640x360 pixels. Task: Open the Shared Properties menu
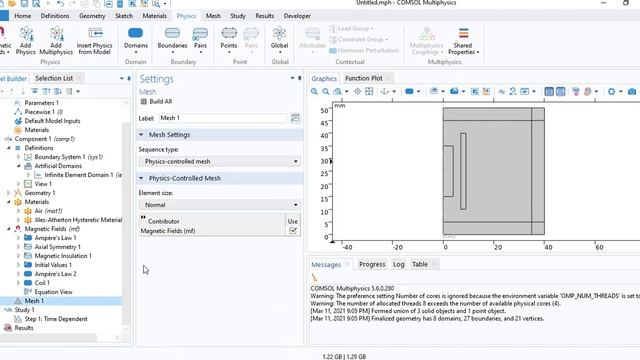[463, 40]
